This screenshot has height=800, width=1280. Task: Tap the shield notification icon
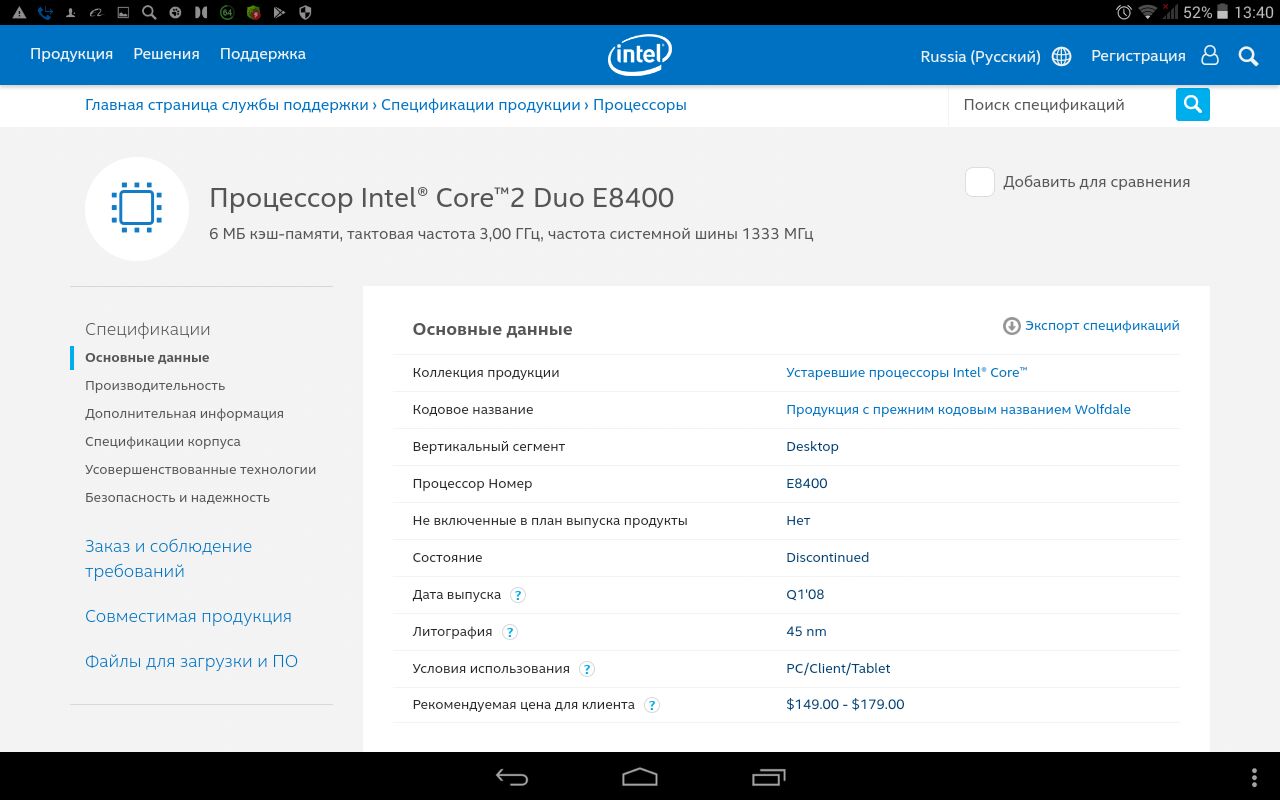click(306, 13)
